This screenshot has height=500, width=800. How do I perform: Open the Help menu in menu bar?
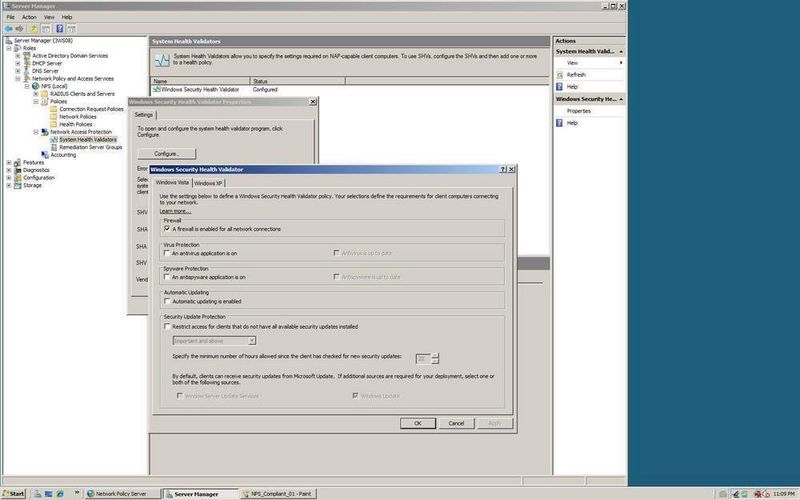[67, 17]
